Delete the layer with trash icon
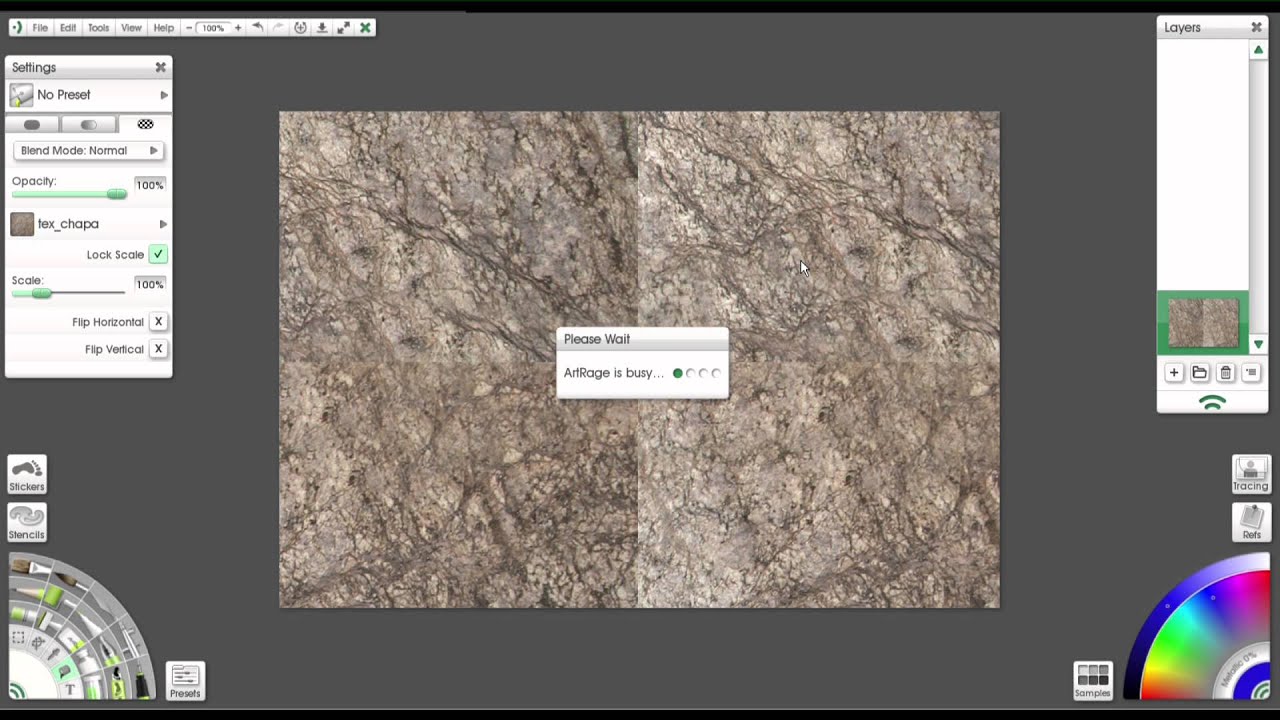This screenshot has width=1280, height=720. [1225, 372]
